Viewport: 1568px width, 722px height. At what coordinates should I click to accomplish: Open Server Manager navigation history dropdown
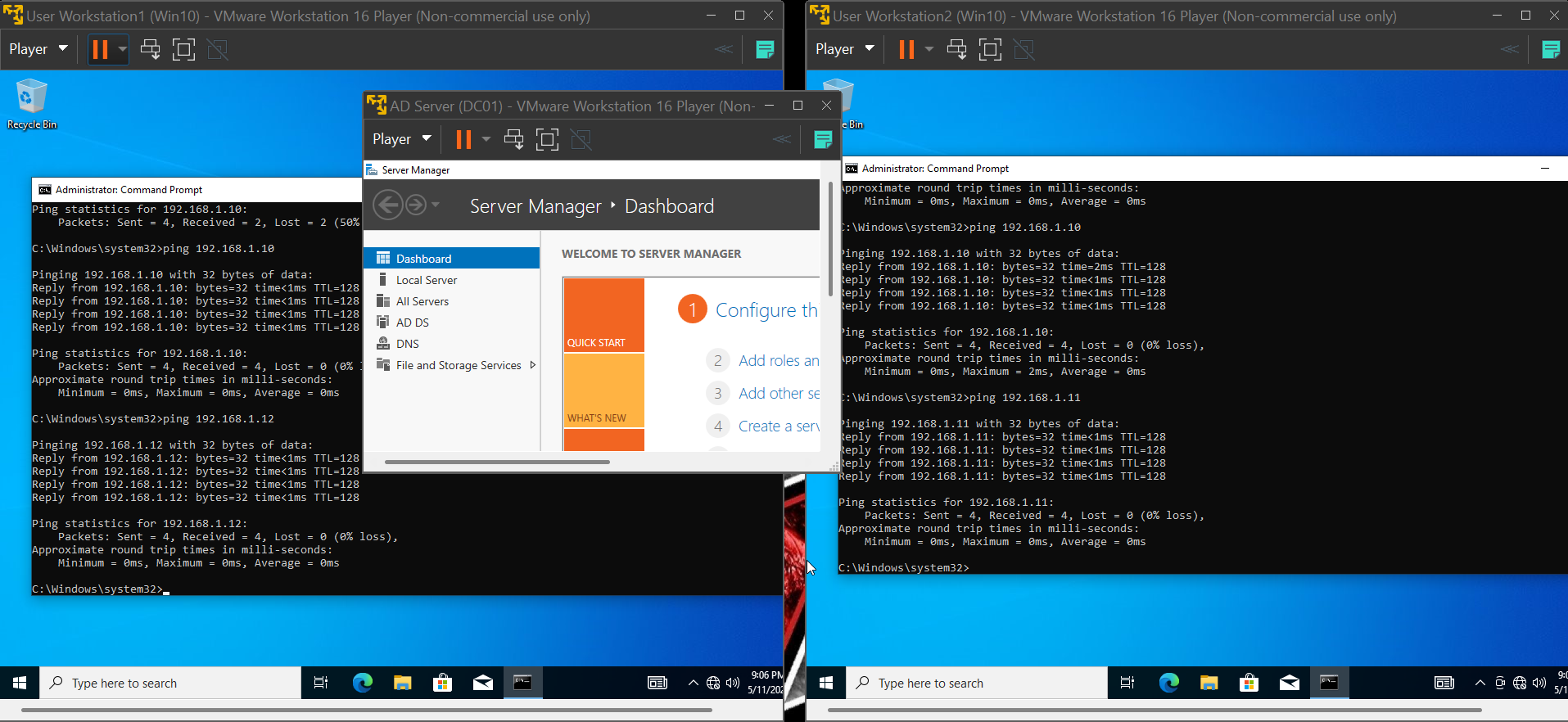tap(436, 205)
